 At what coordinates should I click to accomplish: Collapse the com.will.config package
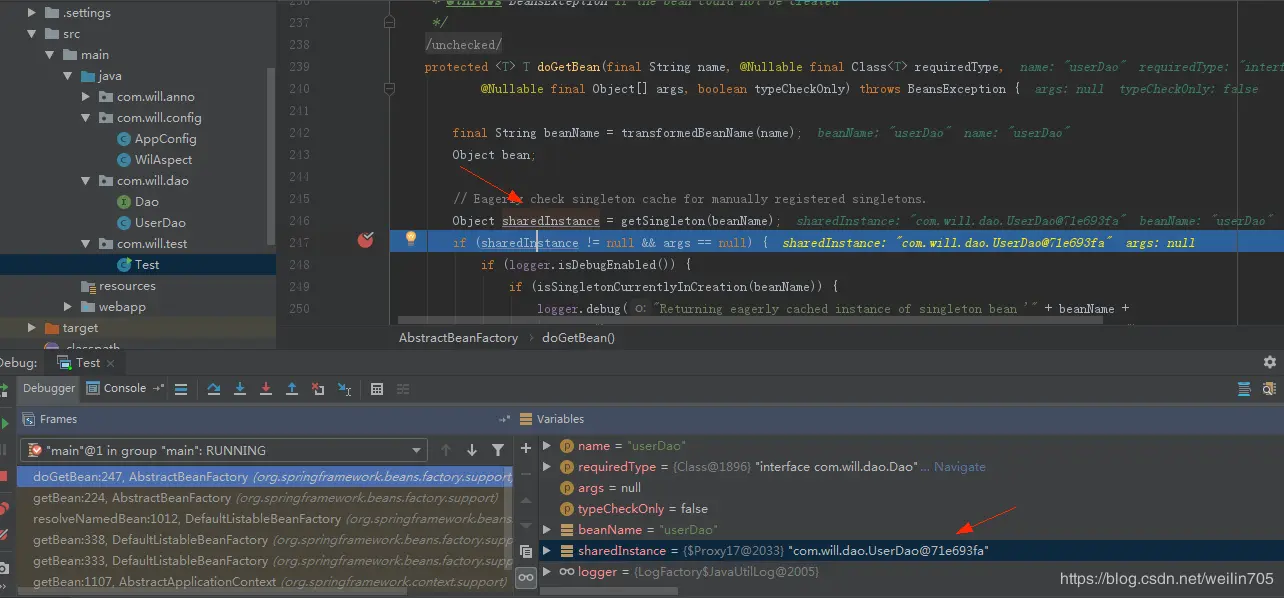click(86, 118)
